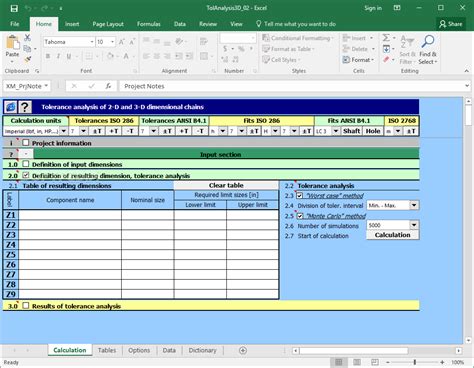
Task: Open Find & Select magnifier
Action: (428, 42)
